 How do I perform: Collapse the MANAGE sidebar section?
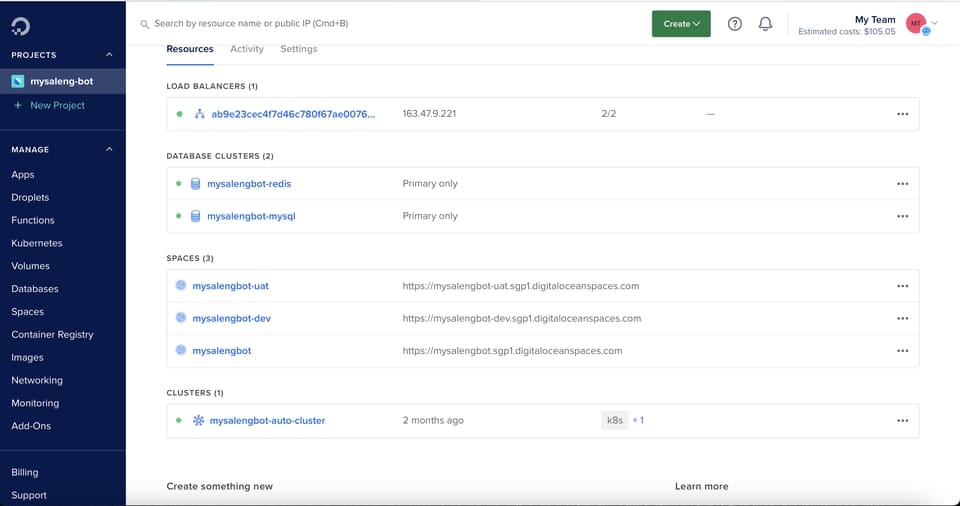109,149
